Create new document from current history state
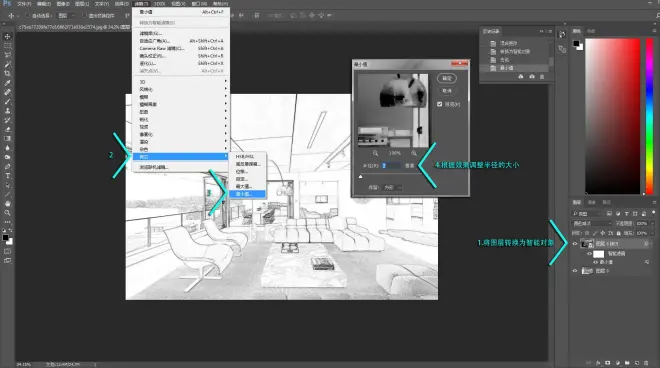The width and height of the screenshot is (660, 368). 521,77
